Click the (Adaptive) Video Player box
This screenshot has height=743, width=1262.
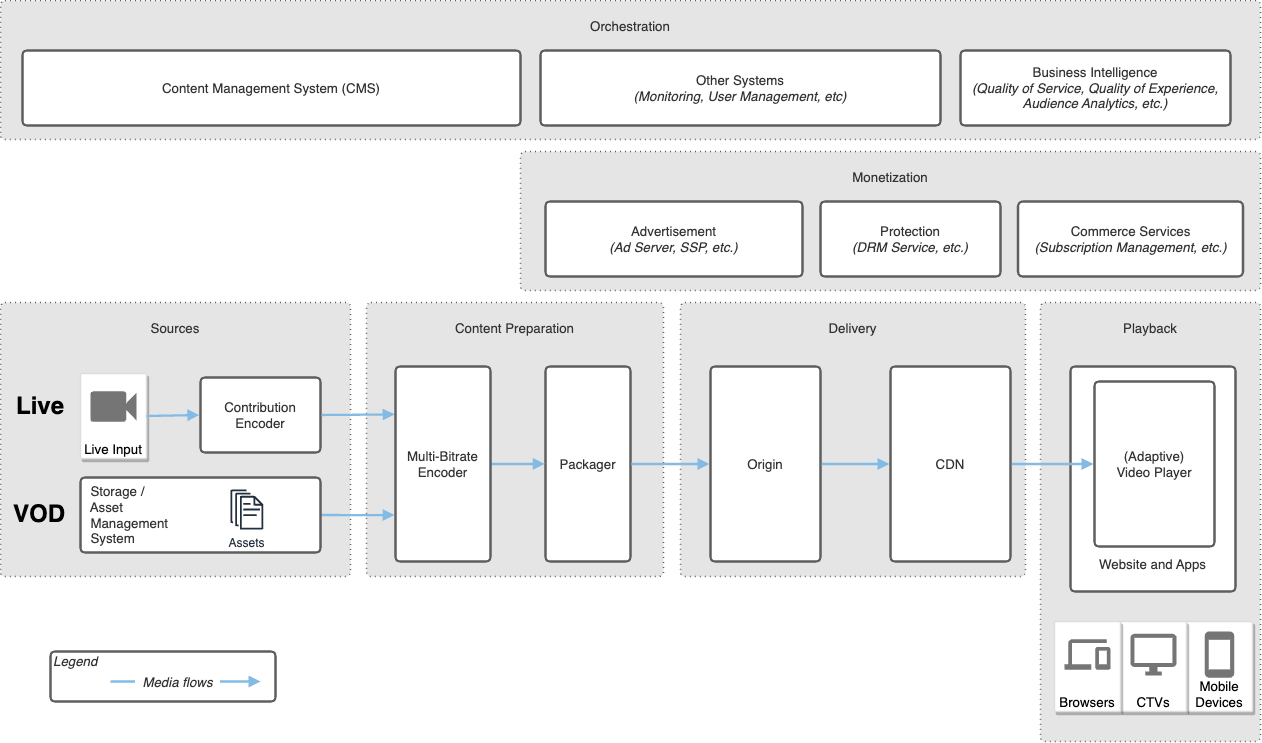click(x=1154, y=464)
